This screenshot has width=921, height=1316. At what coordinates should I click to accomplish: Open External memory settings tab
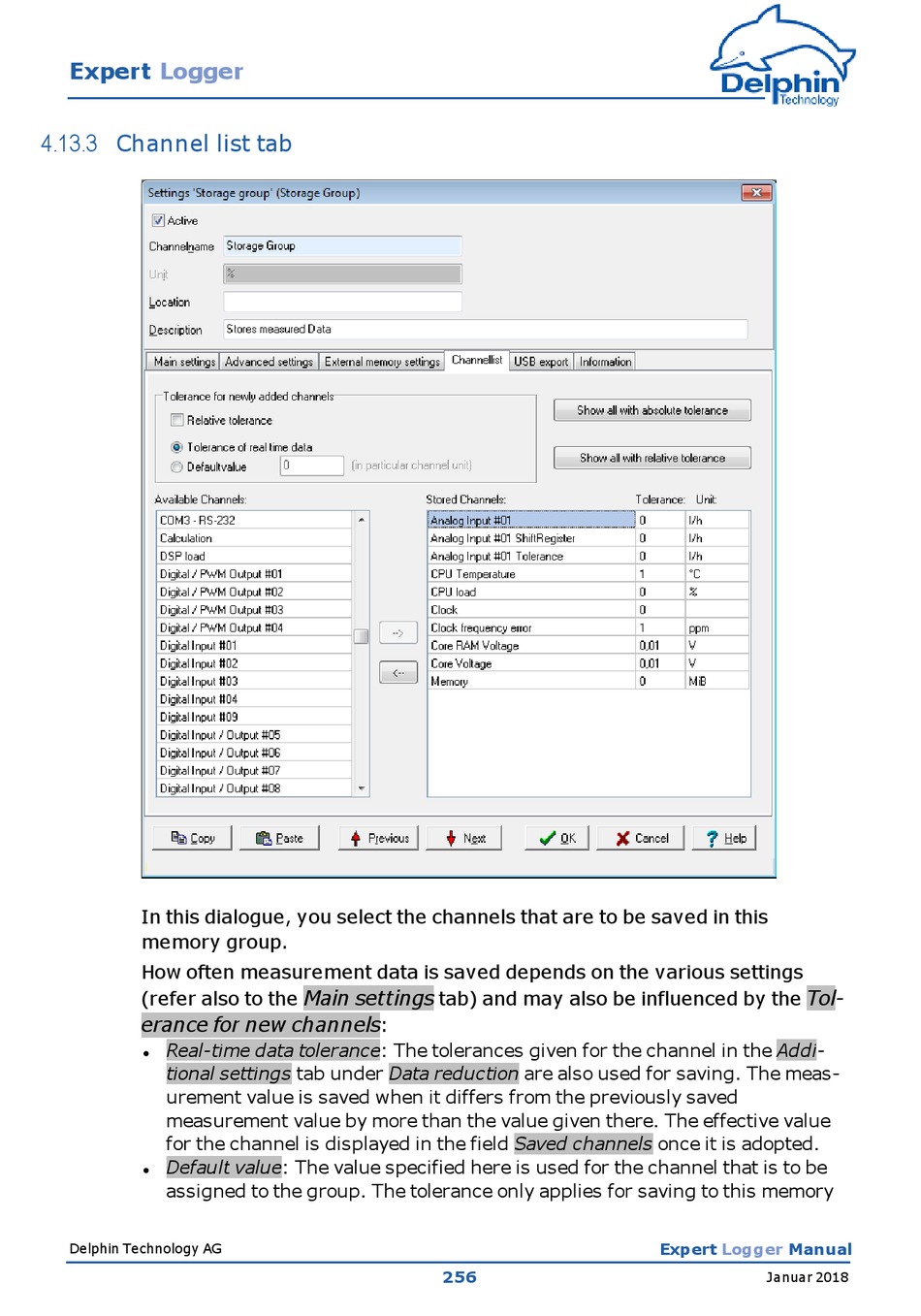[382, 362]
